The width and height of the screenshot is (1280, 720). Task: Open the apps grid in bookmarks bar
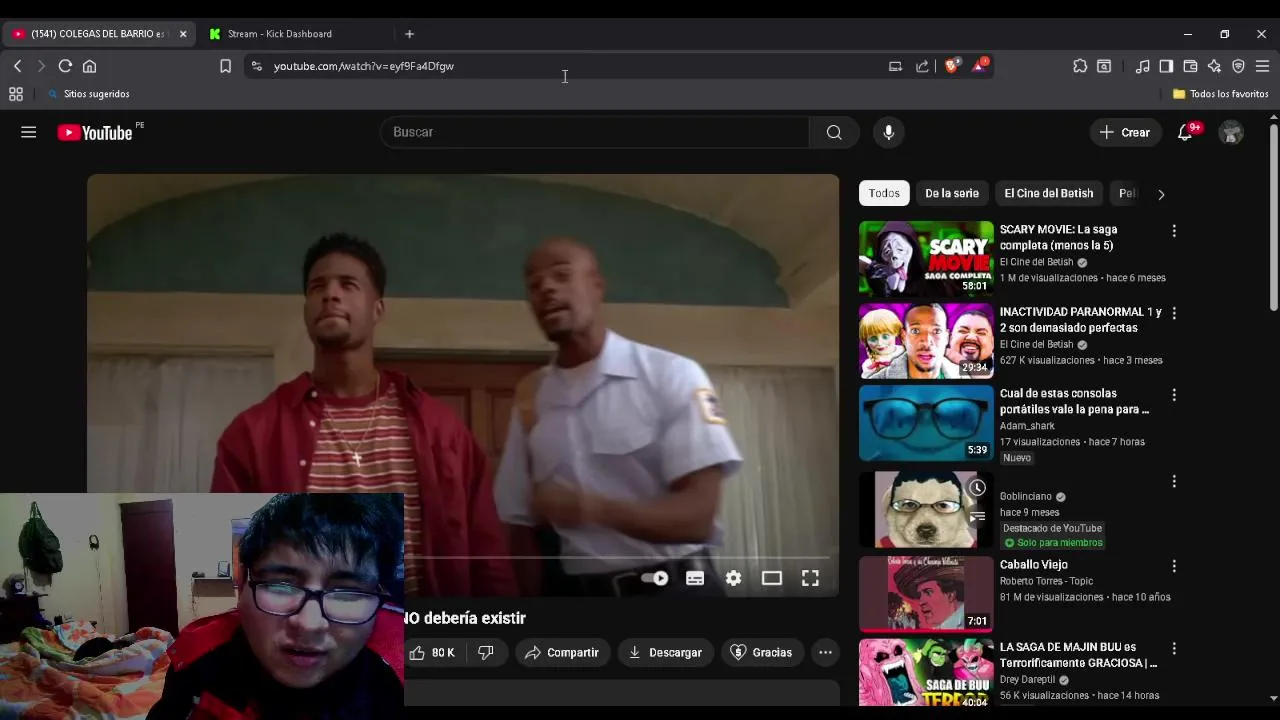(x=16, y=94)
